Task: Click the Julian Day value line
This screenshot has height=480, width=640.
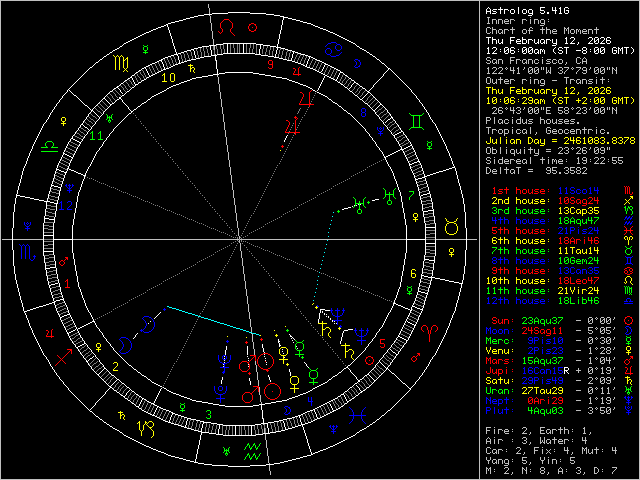Action: click(x=560, y=140)
